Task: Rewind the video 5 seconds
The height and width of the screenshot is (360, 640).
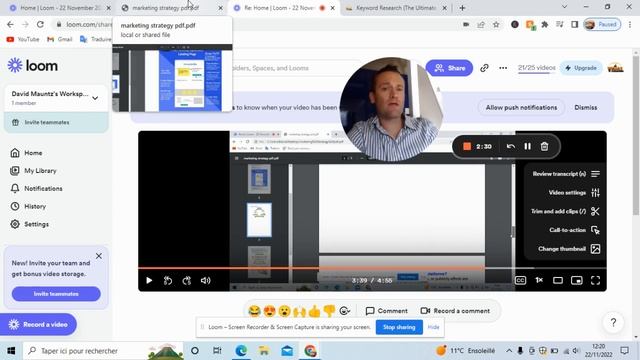Action: click(168, 280)
